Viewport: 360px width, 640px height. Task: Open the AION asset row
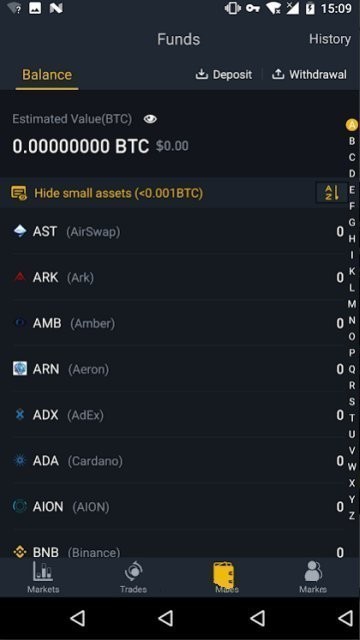pos(178,507)
